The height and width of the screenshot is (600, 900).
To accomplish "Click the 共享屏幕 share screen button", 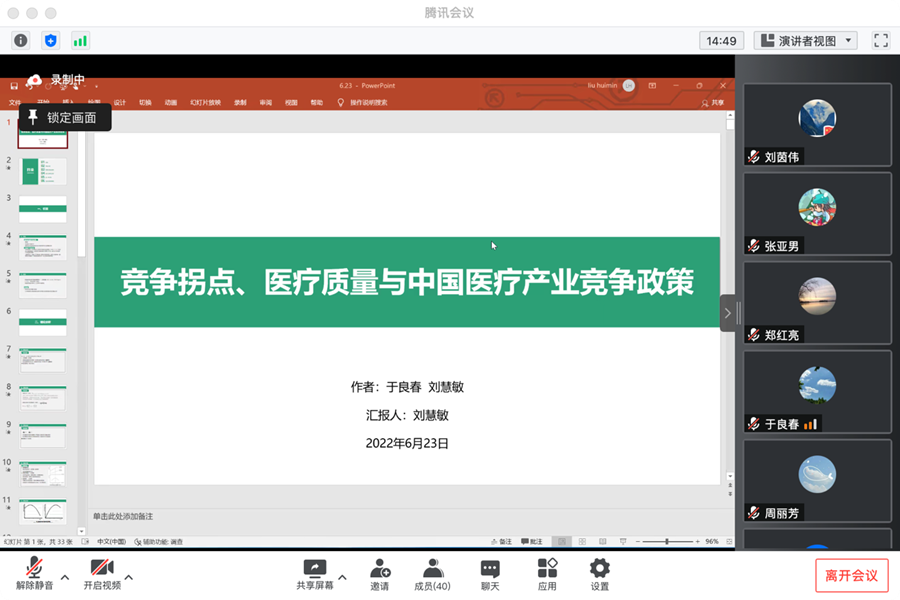I will point(314,574).
